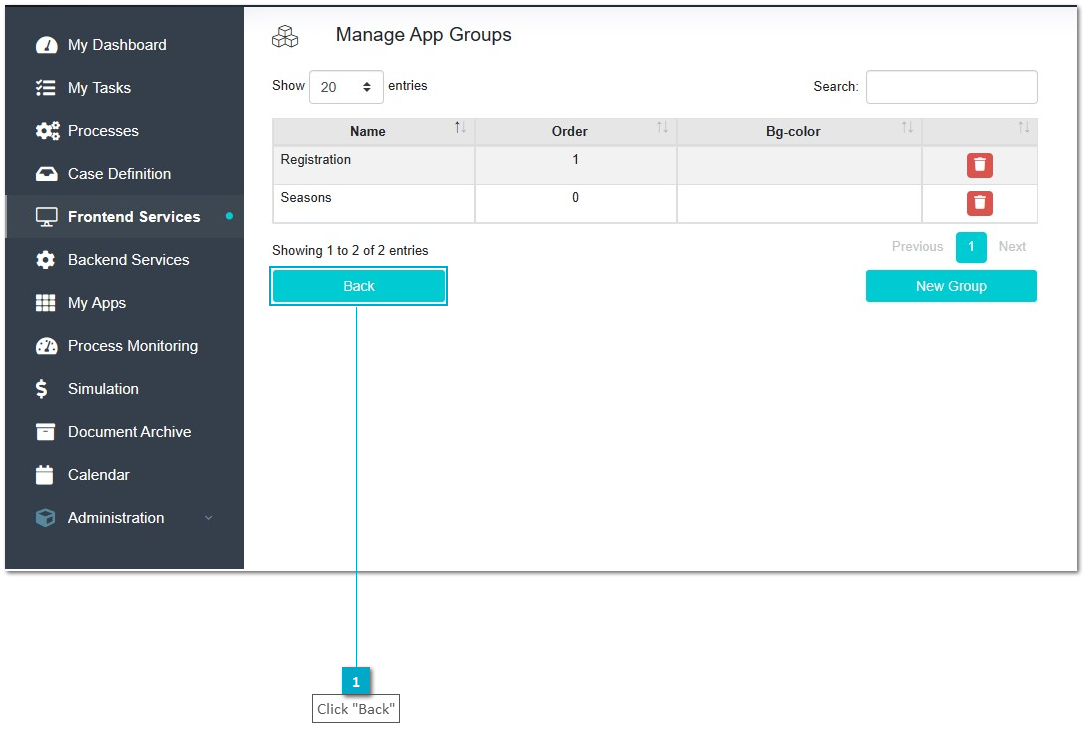
Task: Open the Show entries count dropdown
Action: coord(346,87)
